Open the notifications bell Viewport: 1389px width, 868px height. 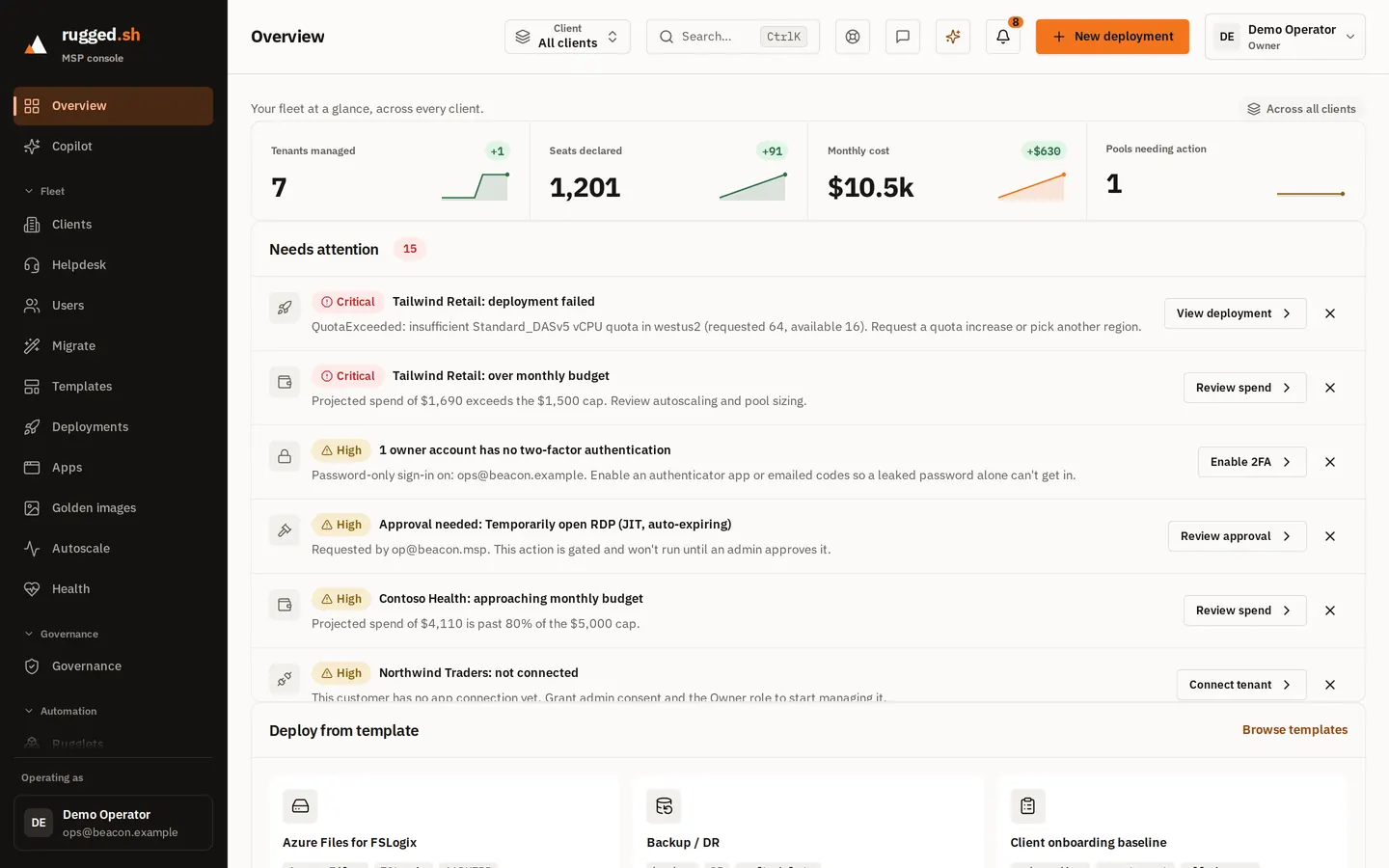click(x=1003, y=37)
